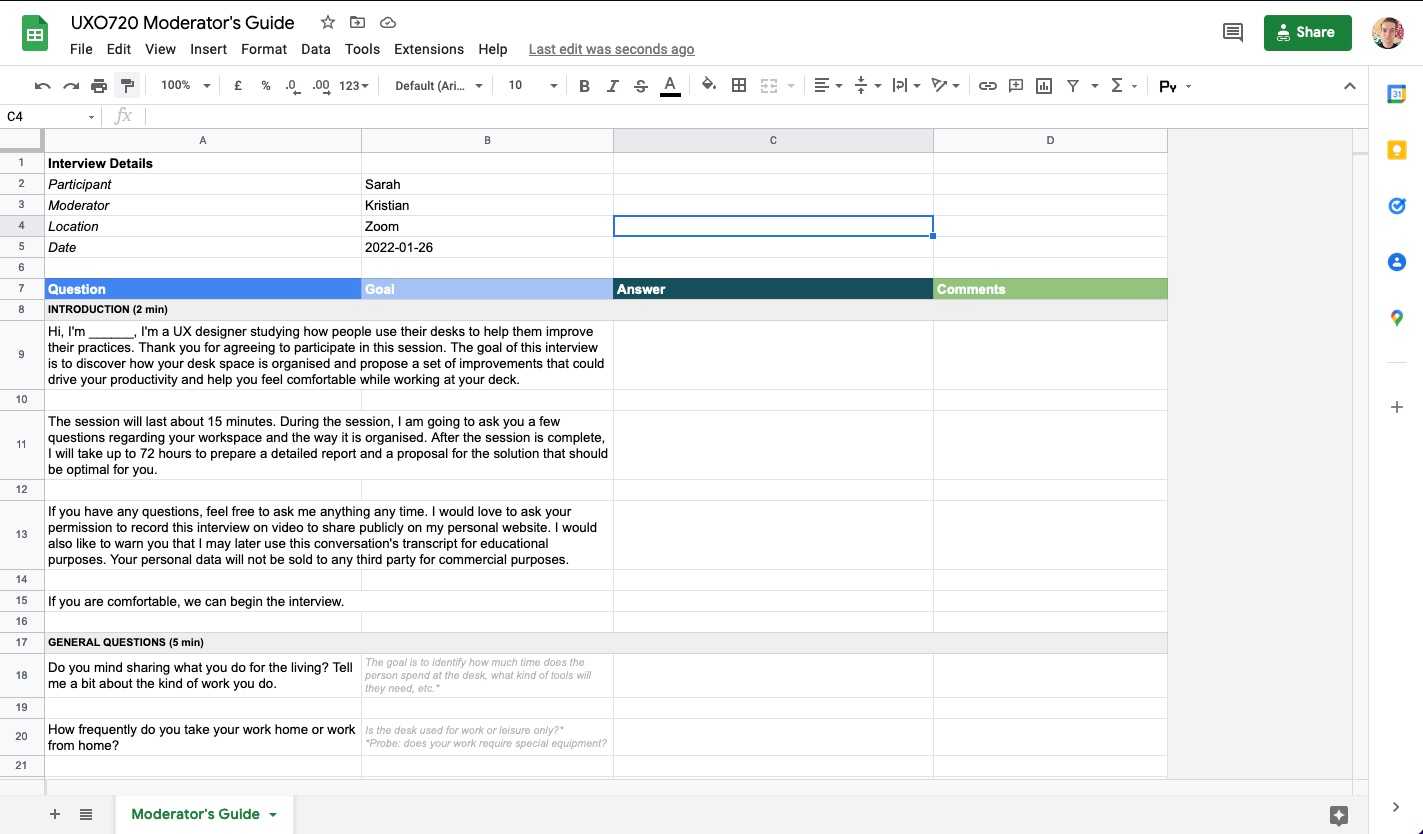Open the text color picker
Screen dimensions: 1423x834
pos(670,86)
